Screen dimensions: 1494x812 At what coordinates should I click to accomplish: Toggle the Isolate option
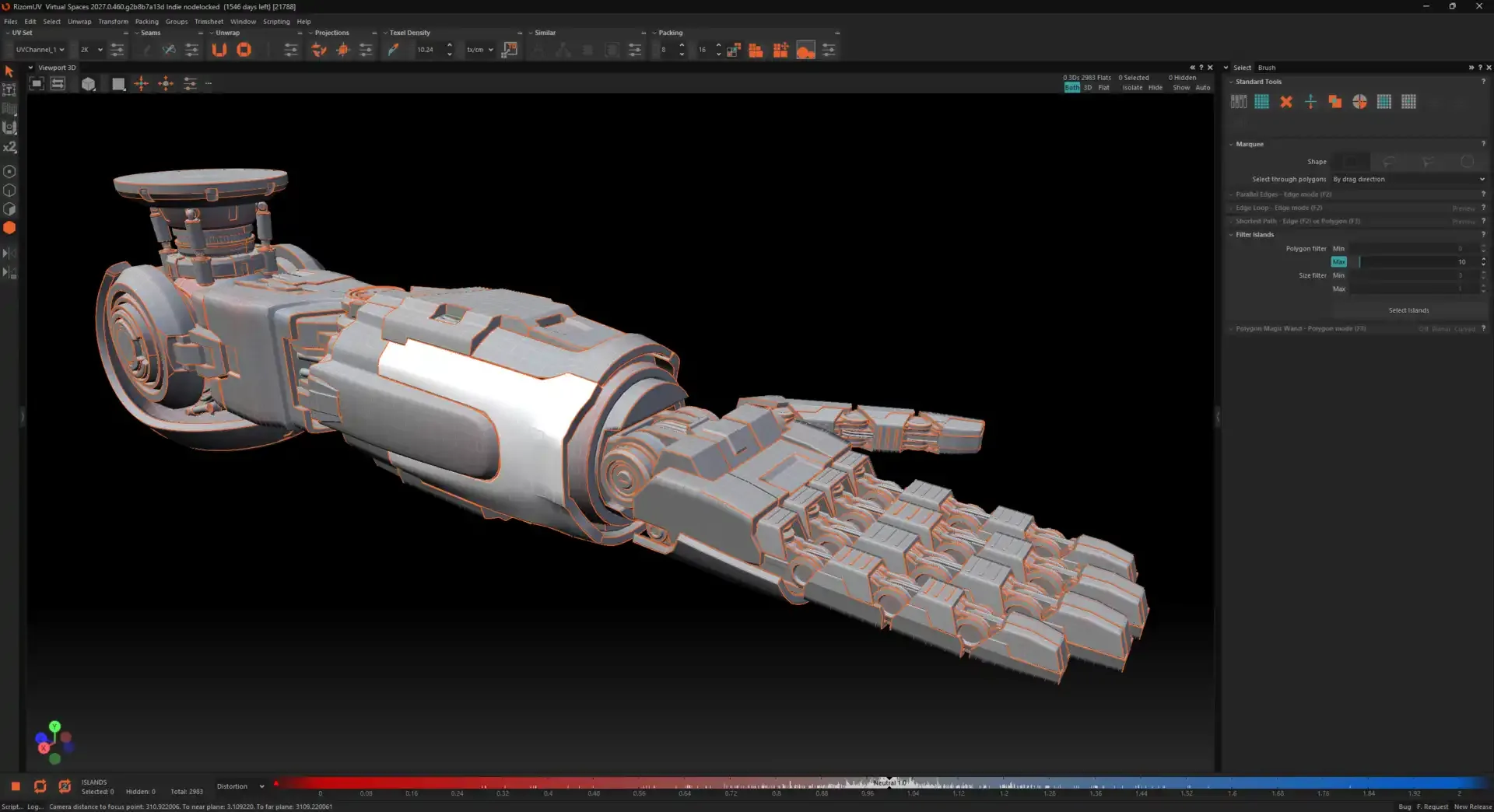tap(1132, 88)
